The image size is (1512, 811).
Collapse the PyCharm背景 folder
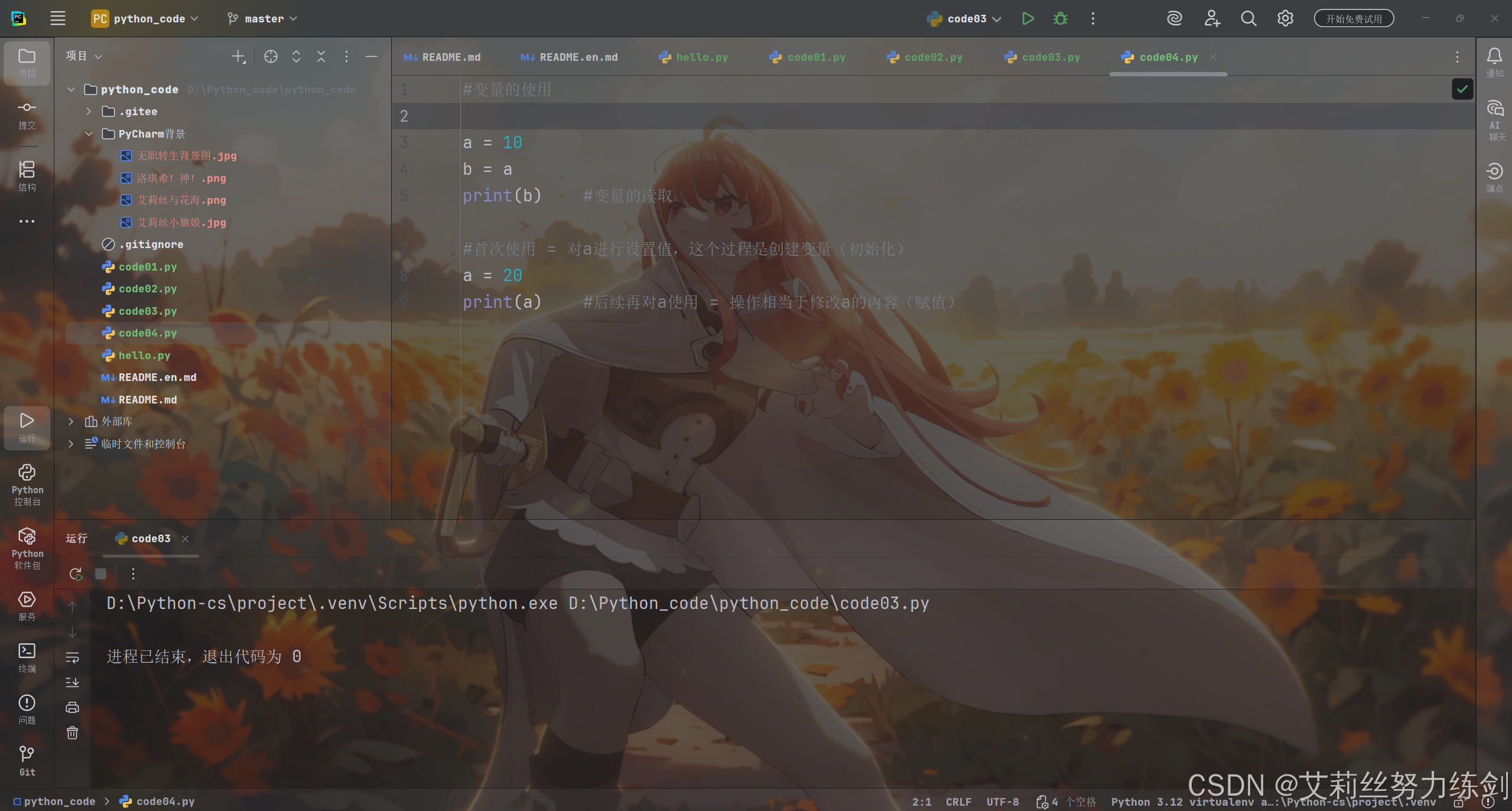click(89, 134)
